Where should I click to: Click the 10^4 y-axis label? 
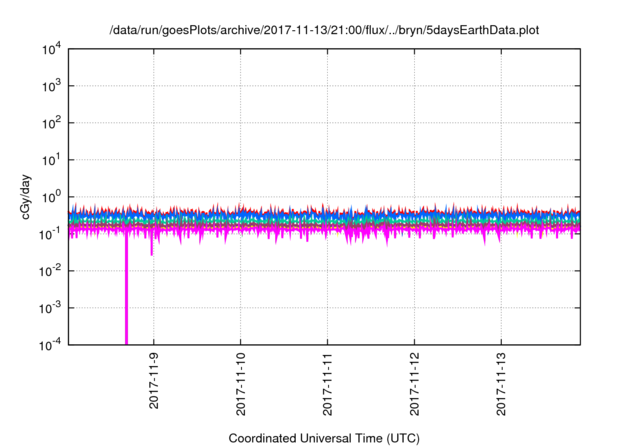51,50
